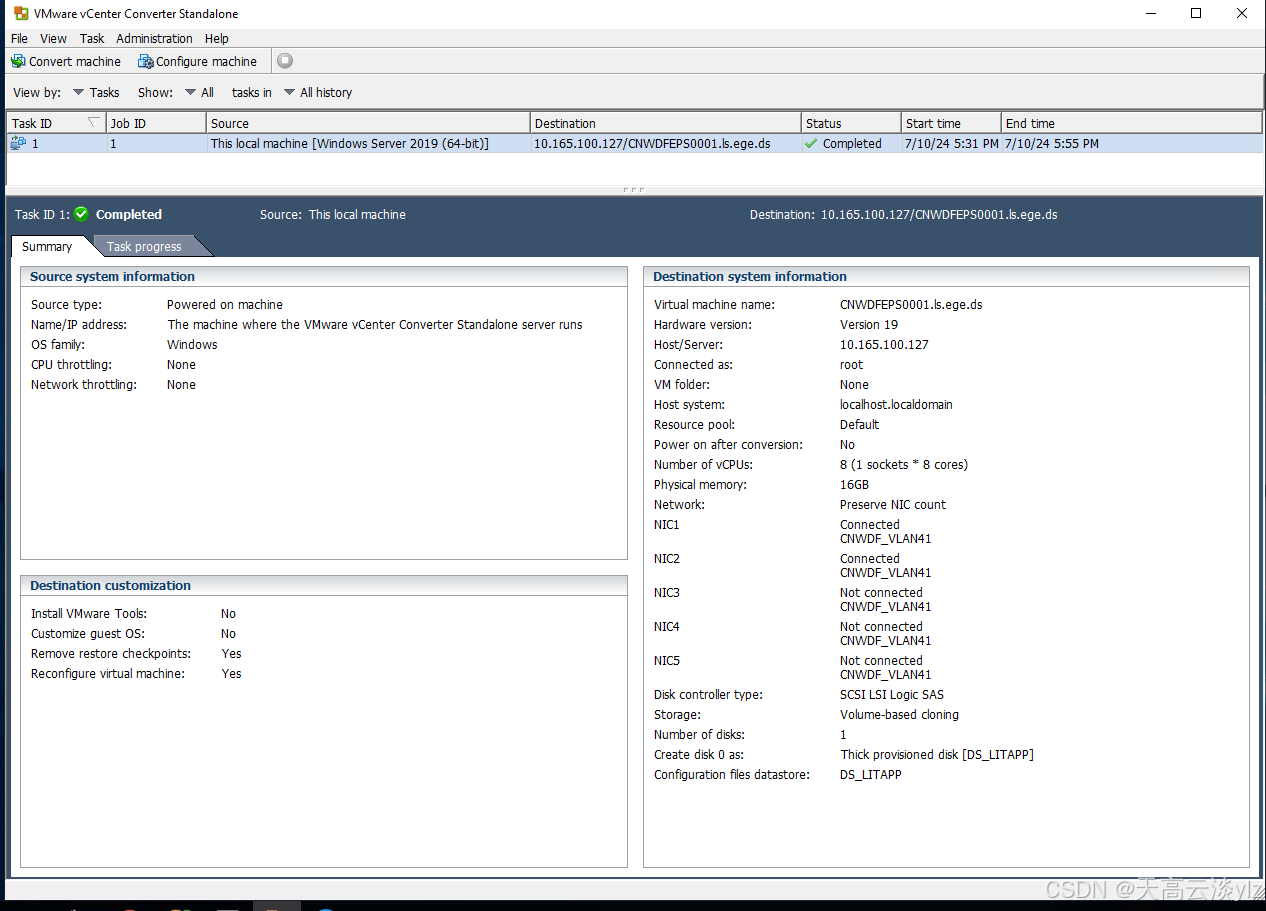
Task: Open the Administration menu
Action: coord(154,38)
